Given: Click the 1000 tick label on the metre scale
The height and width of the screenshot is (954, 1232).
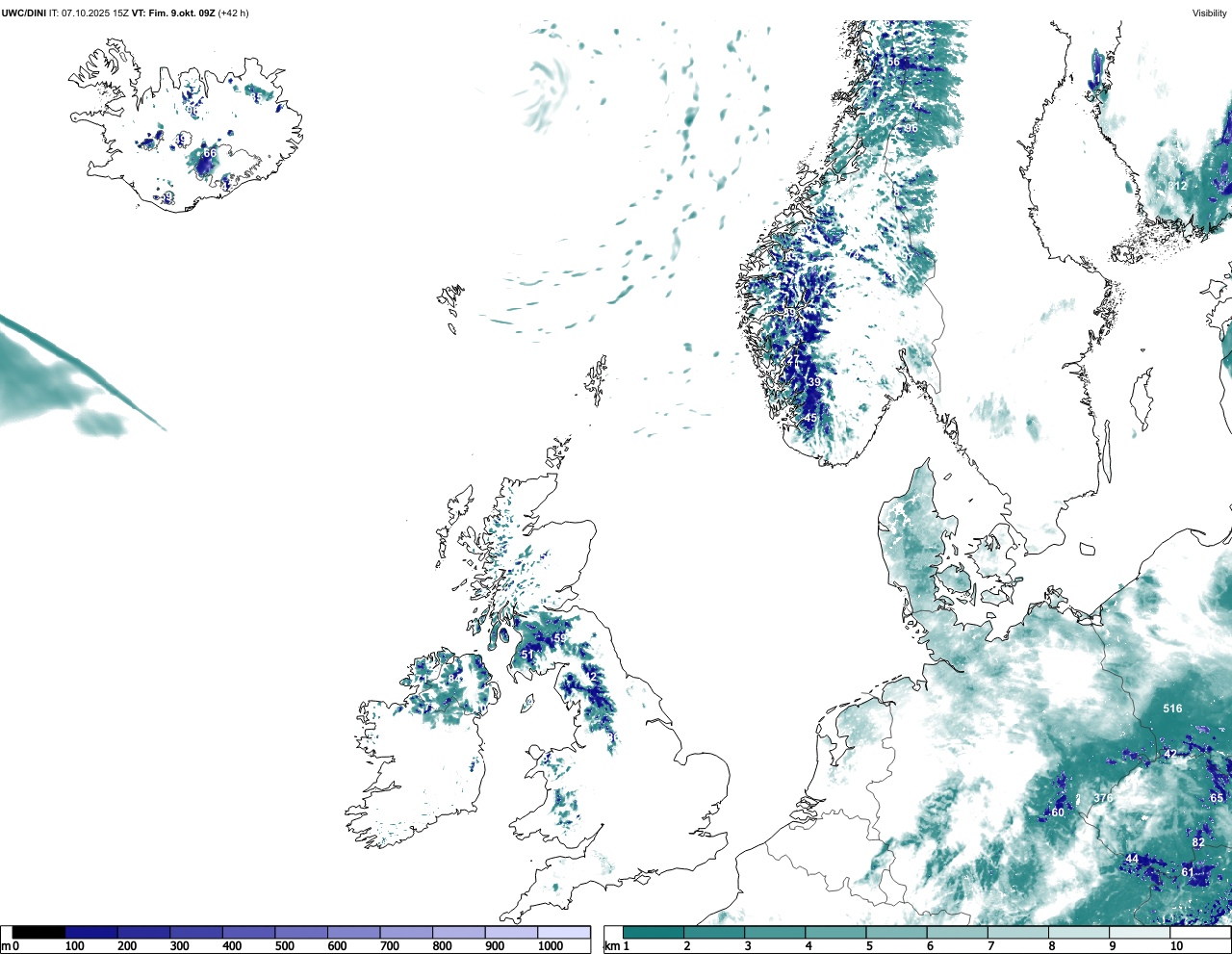Looking at the screenshot, I should (551, 947).
